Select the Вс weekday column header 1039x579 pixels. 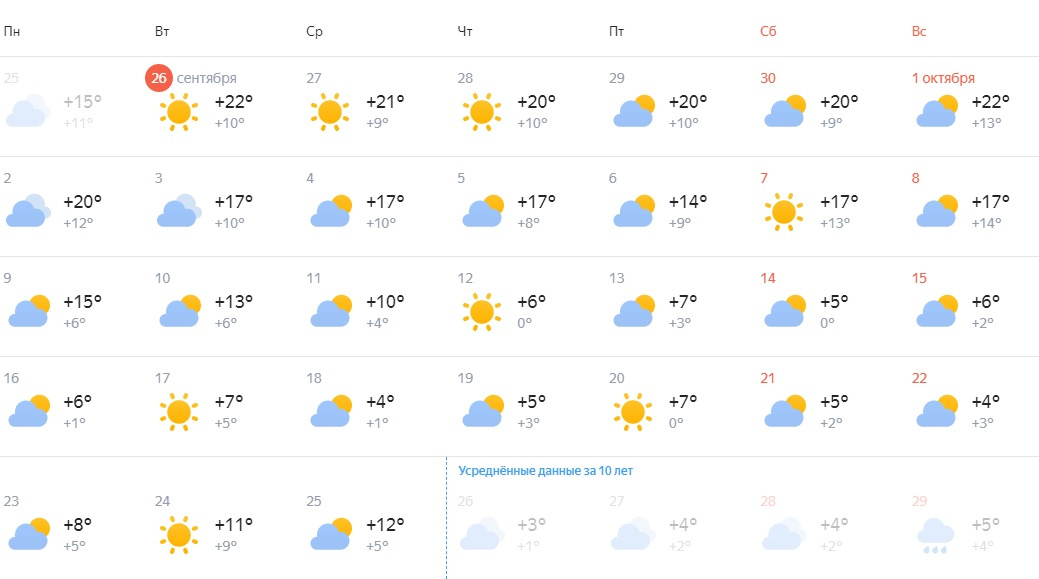pos(918,31)
